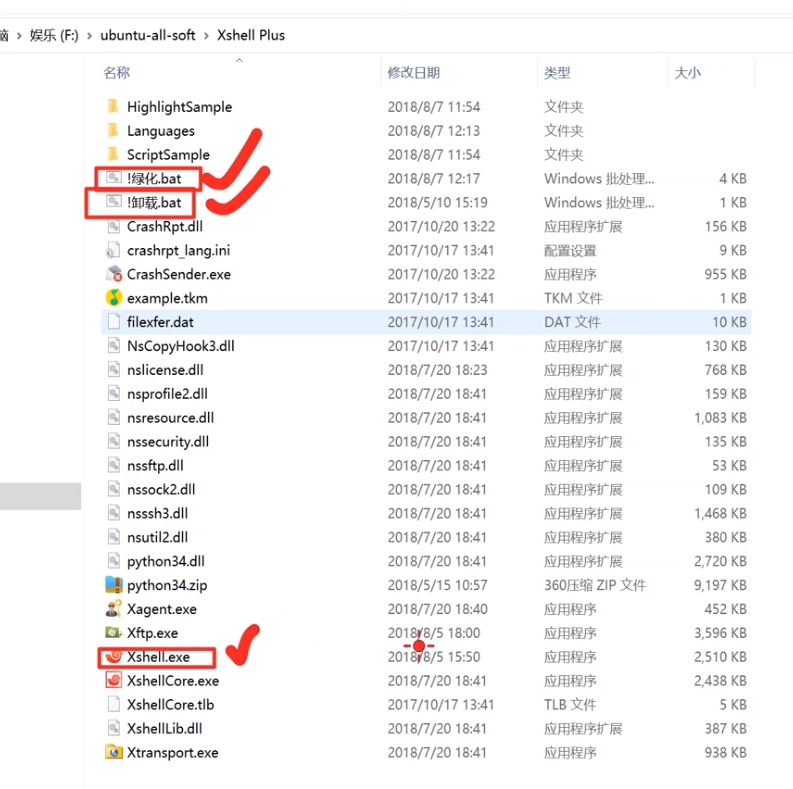Viewport: 793px width, 789px height.
Task: Select the python34.zip archive icon
Action: [113, 585]
